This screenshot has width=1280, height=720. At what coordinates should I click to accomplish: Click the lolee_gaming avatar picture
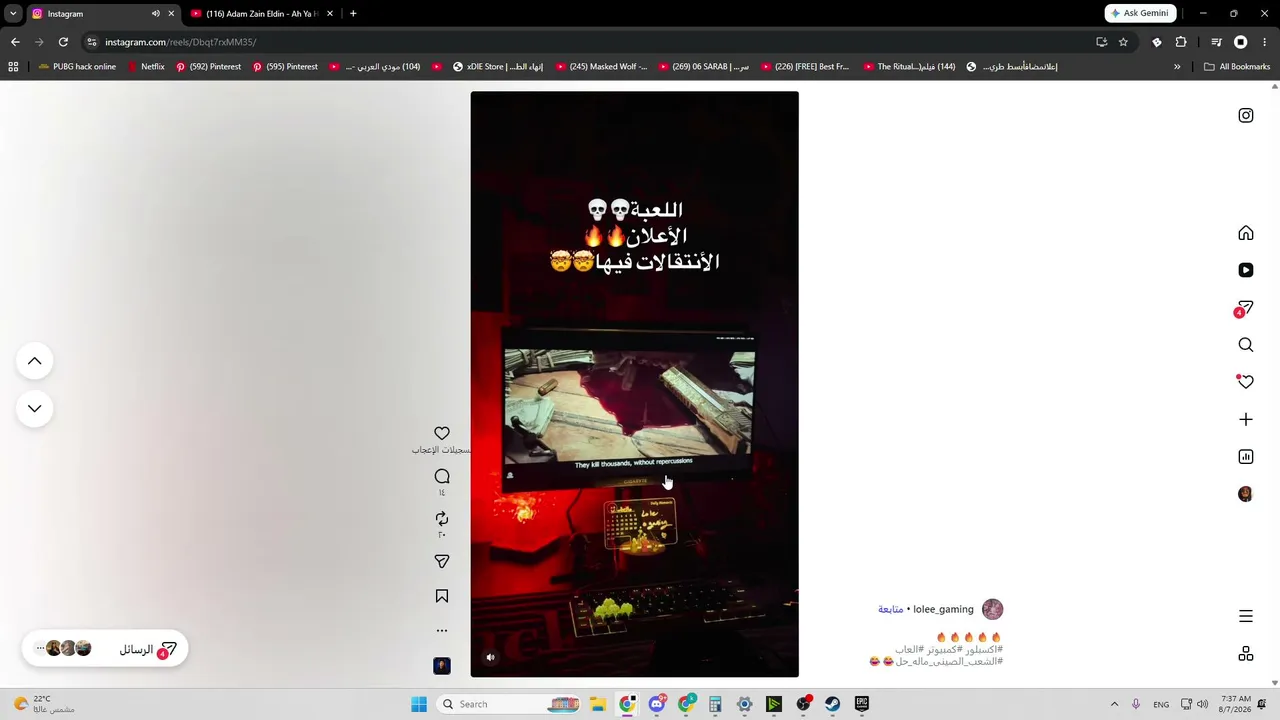[992, 609]
